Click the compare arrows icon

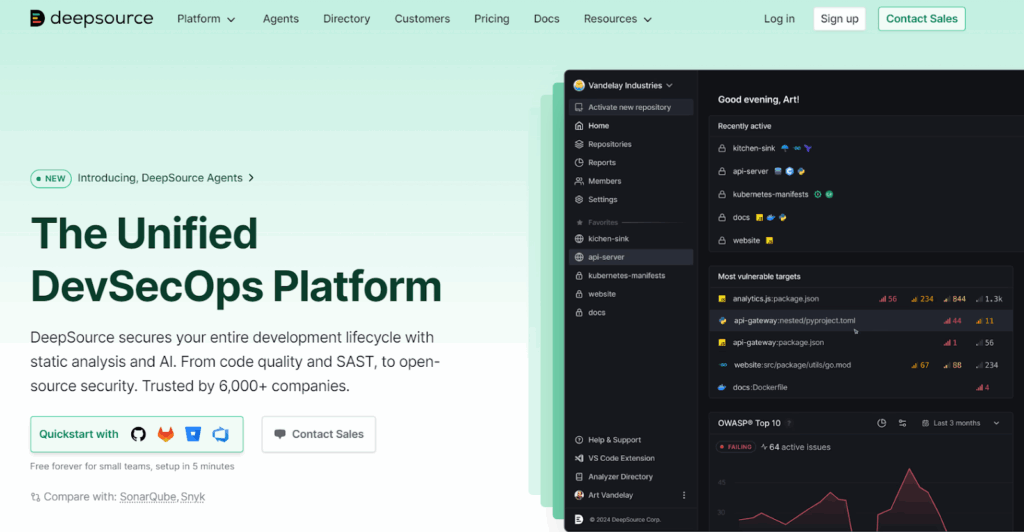(35, 497)
